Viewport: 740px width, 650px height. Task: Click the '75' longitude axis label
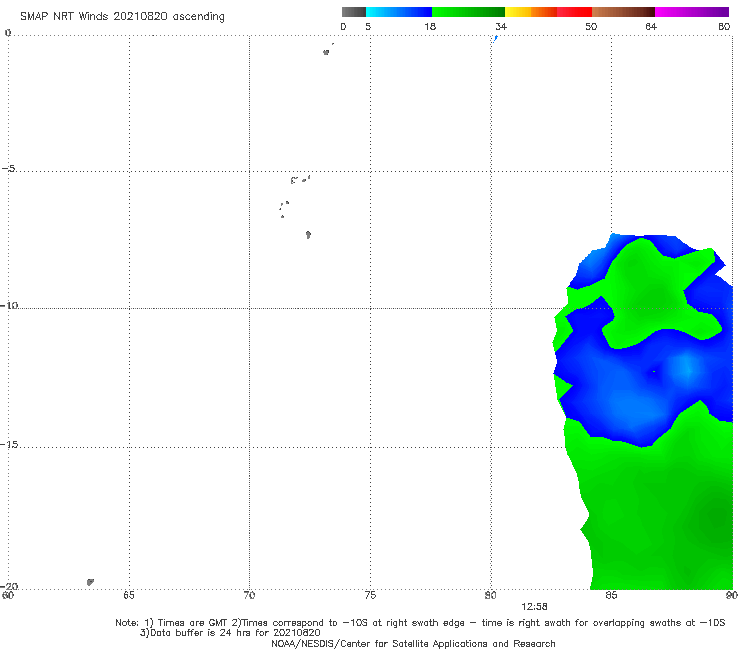tap(370, 595)
